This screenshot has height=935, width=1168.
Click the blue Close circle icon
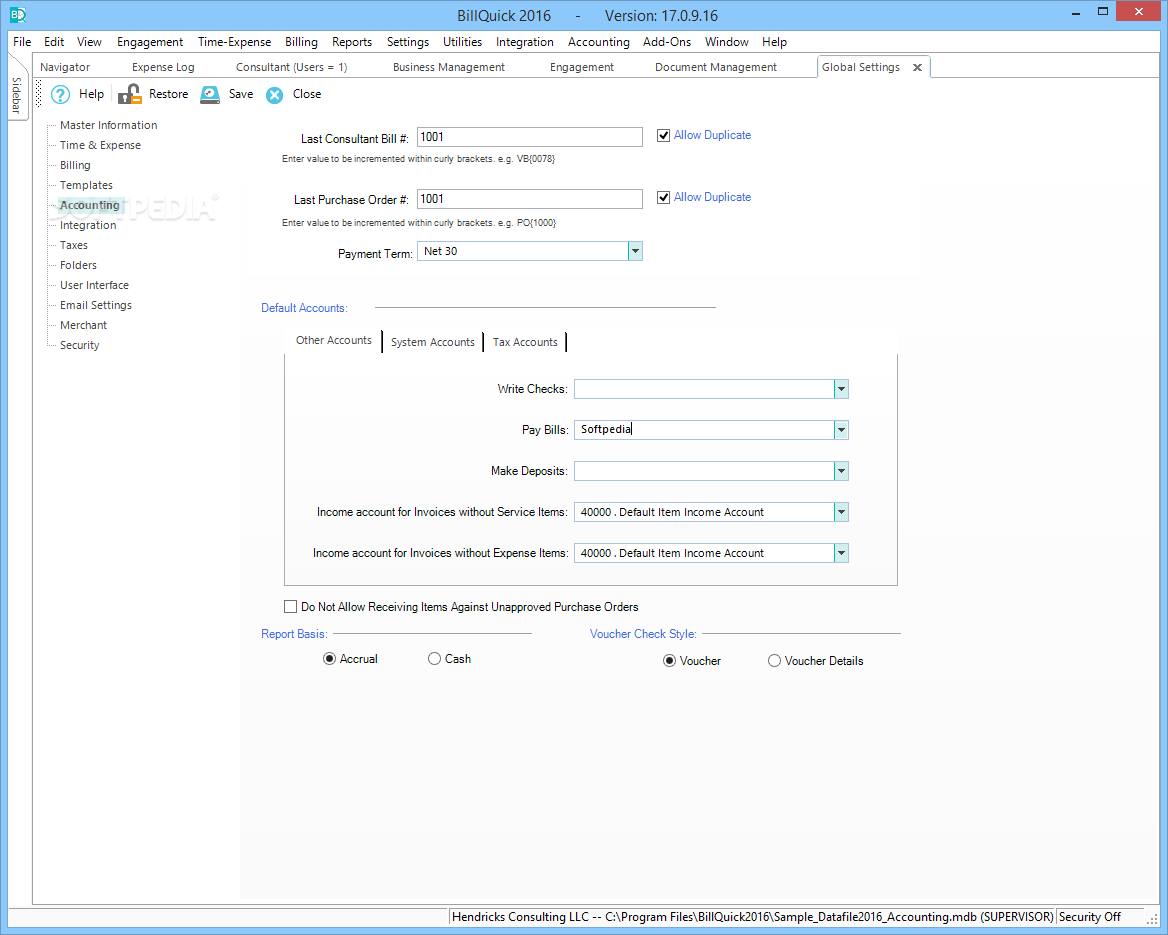tap(275, 95)
